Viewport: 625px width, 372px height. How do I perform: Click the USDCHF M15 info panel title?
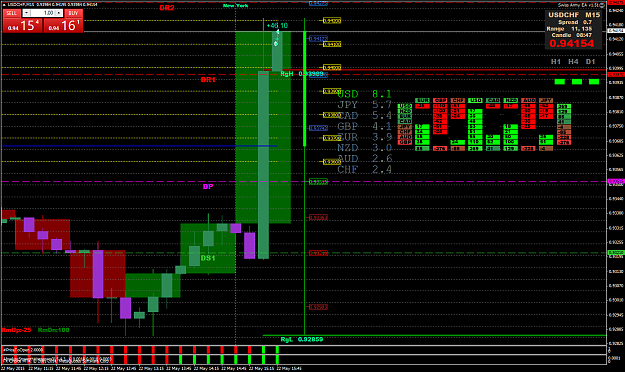574,15
